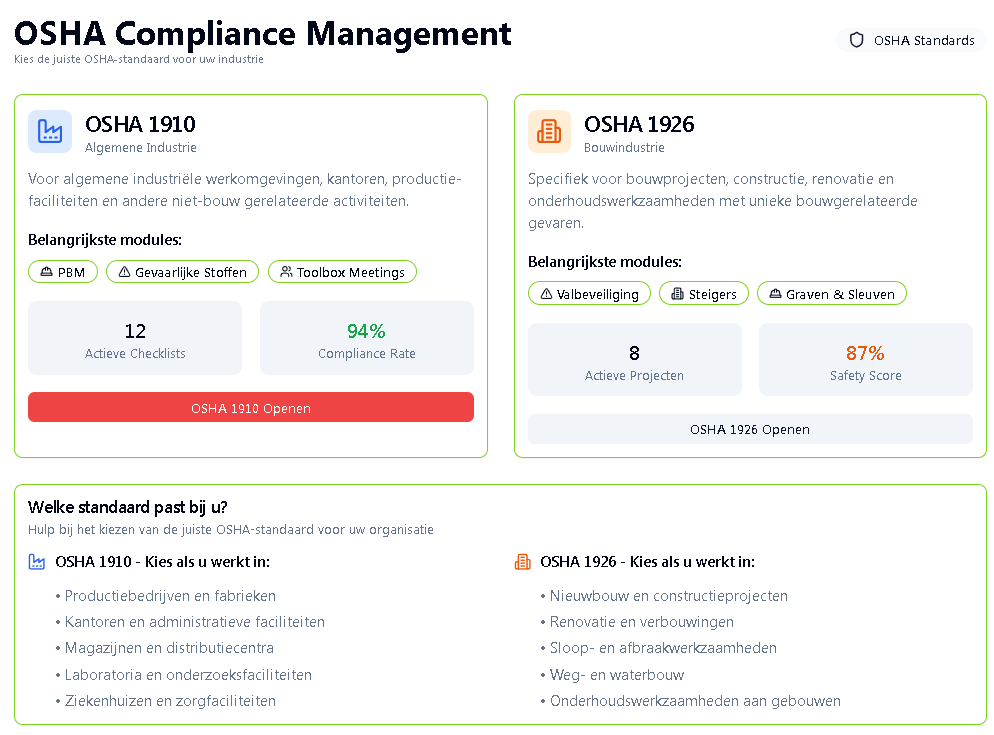This screenshot has height=735, width=994.
Task: Select the Valbeveiliging module chip
Action: (x=590, y=294)
